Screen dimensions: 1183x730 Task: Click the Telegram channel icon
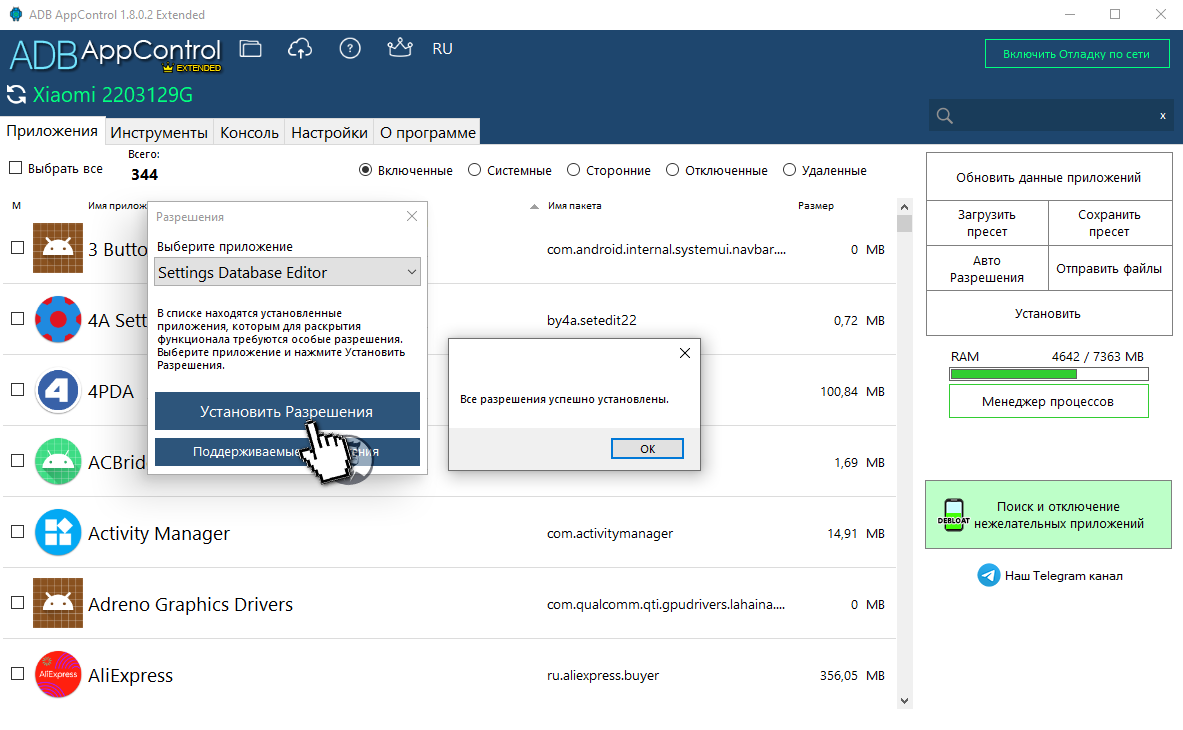tap(988, 575)
